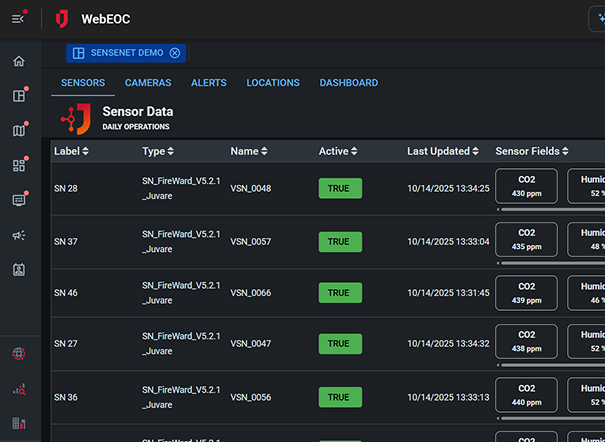The width and height of the screenshot is (605, 442).
Task: Open the maps sidebar icon
Action: pyautogui.click(x=18, y=131)
